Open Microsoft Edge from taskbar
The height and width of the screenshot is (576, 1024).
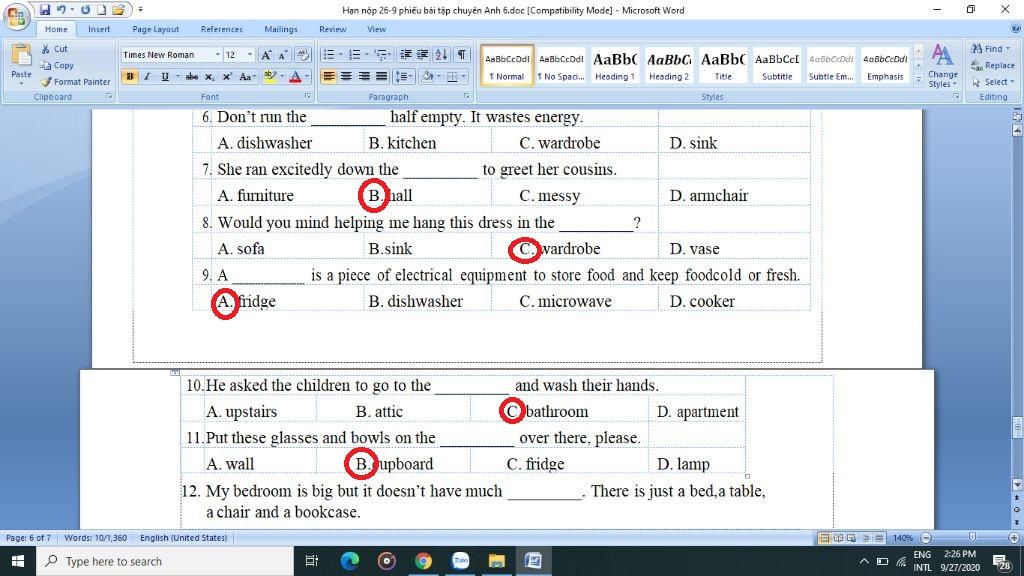pyautogui.click(x=350, y=561)
